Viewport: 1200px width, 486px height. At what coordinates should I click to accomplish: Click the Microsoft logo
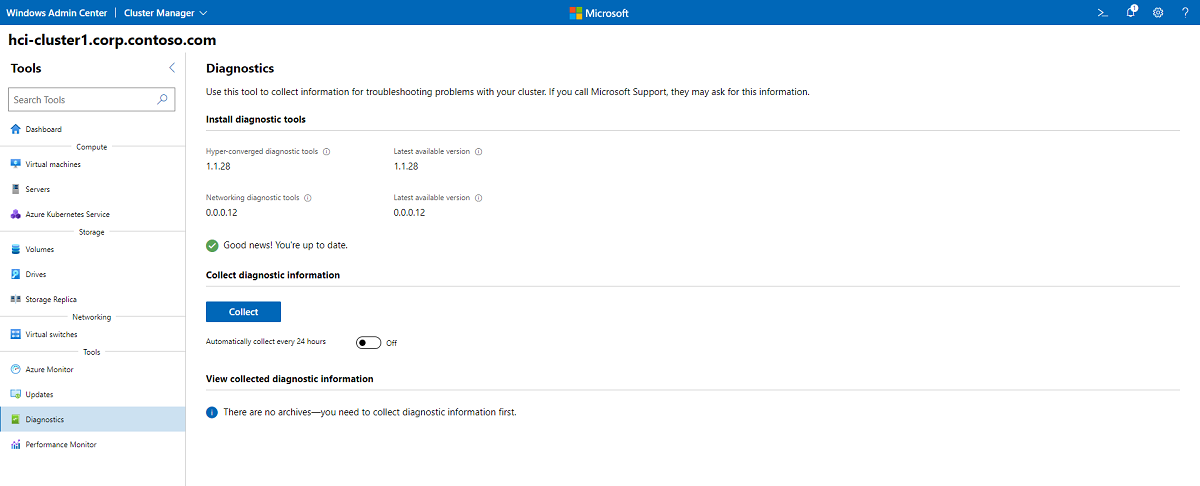tap(599, 13)
